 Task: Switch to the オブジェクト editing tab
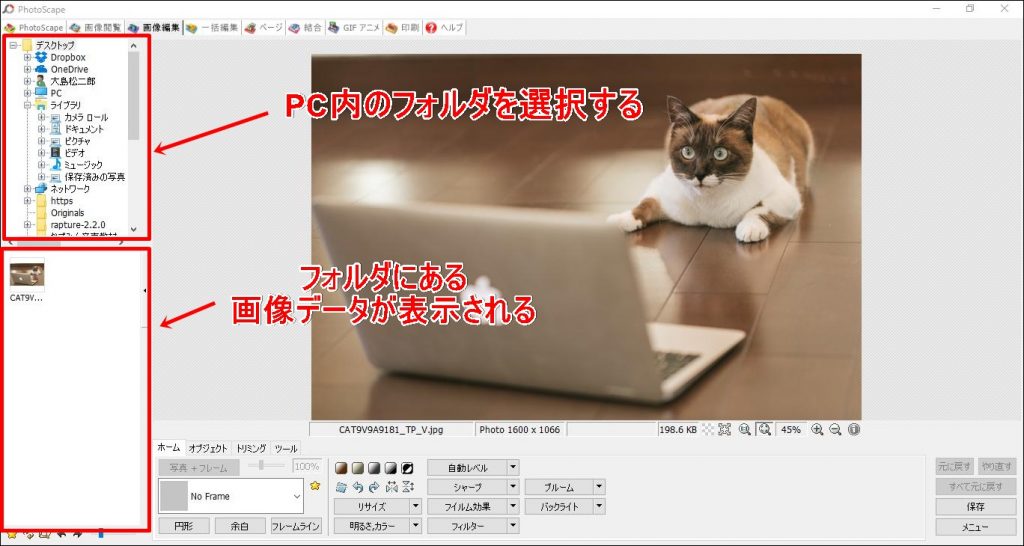tap(208, 448)
